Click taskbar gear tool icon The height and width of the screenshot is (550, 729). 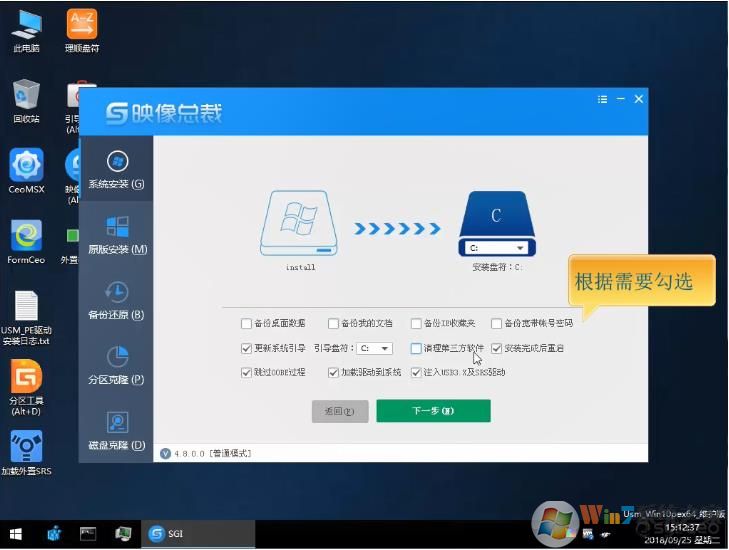tap(54, 534)
